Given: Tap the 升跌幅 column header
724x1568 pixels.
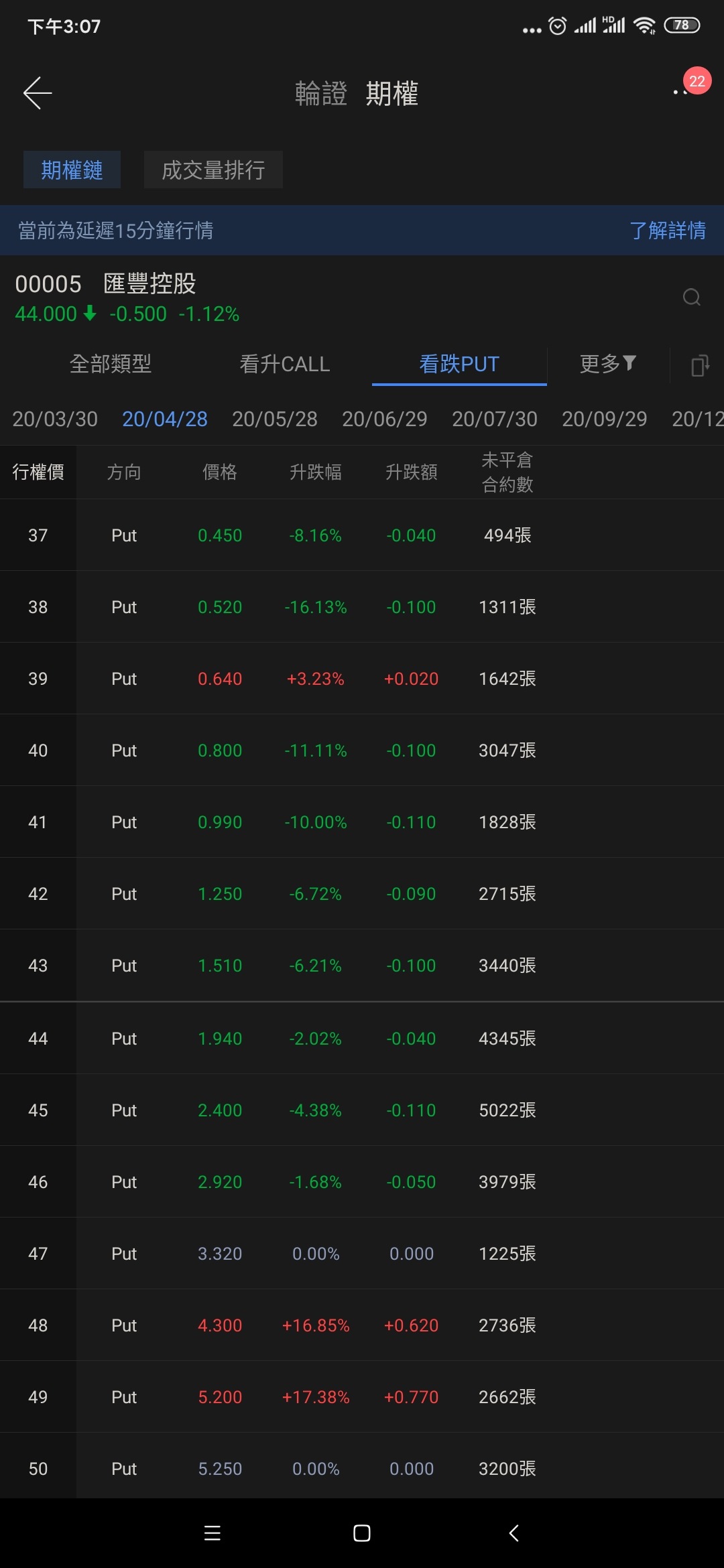Looking at the screenshot, I should [x=316, y=472].
